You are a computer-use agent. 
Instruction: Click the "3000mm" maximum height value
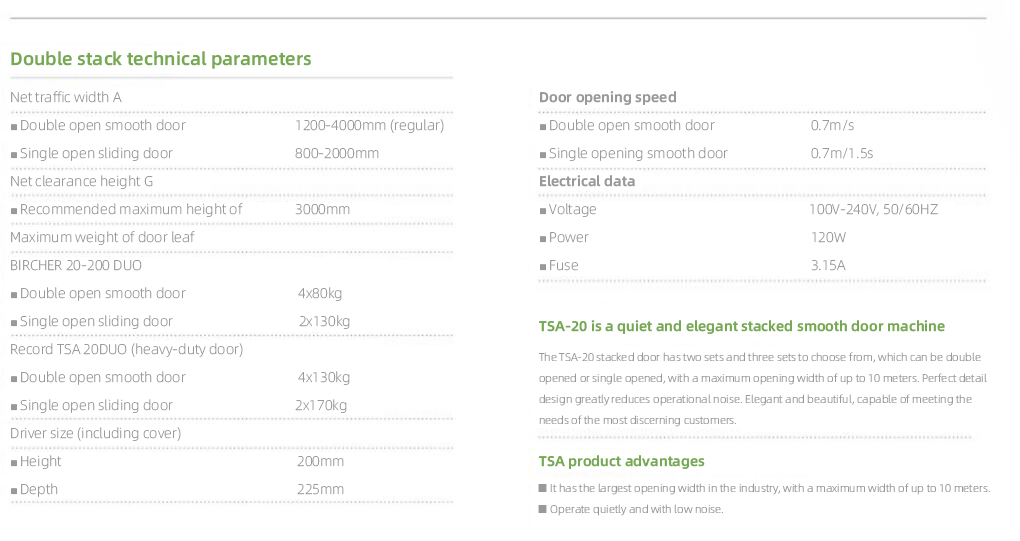pyautogui.click(x=322, y=210)
